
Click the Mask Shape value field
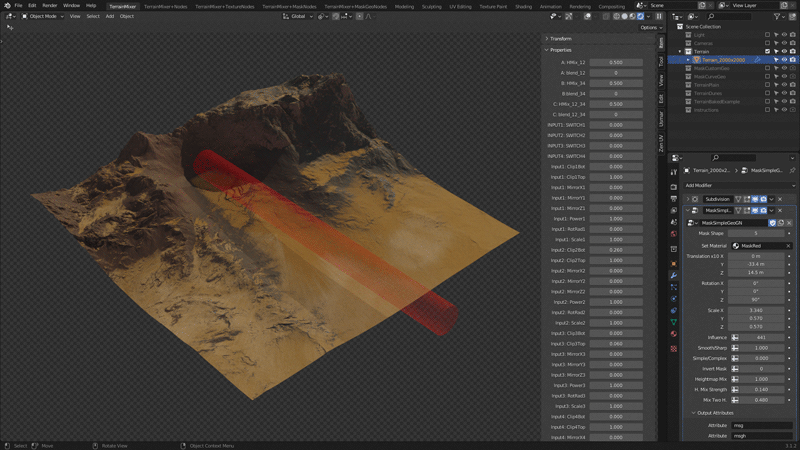pyautogui.click(x=756, y=233)
